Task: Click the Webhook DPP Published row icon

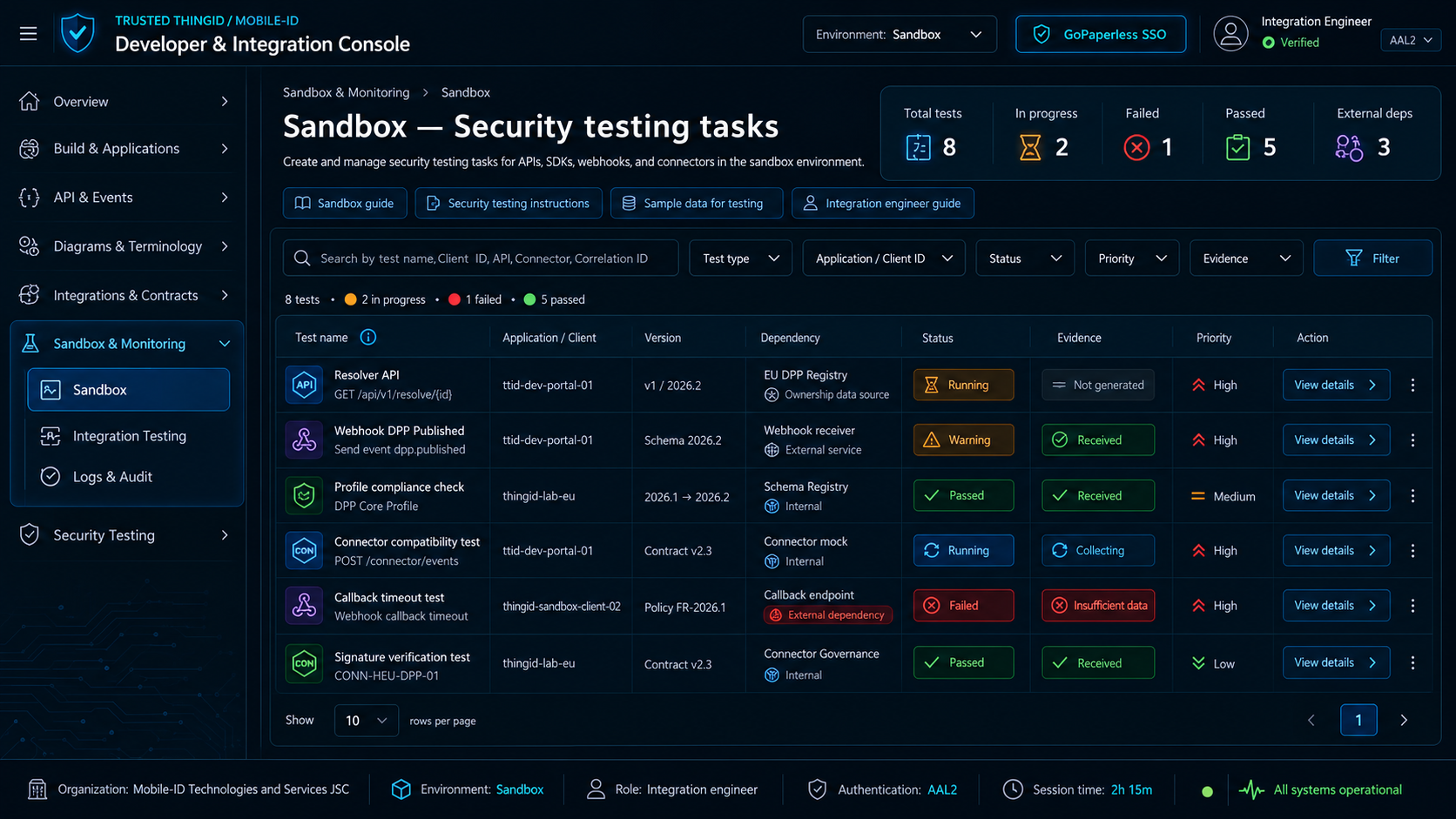Action: point(304,440)
